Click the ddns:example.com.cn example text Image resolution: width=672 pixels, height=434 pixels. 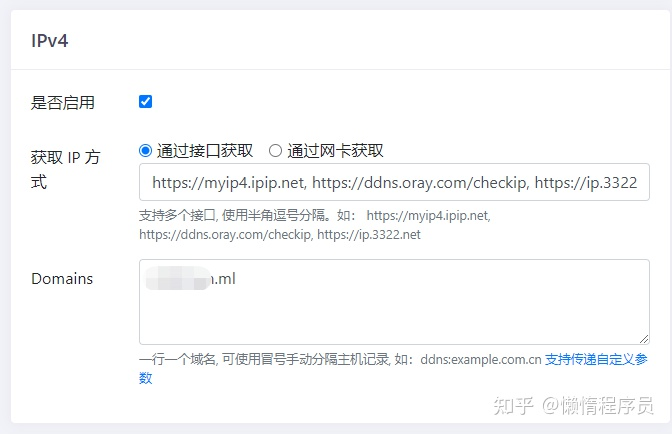click(x=481, y=359)
